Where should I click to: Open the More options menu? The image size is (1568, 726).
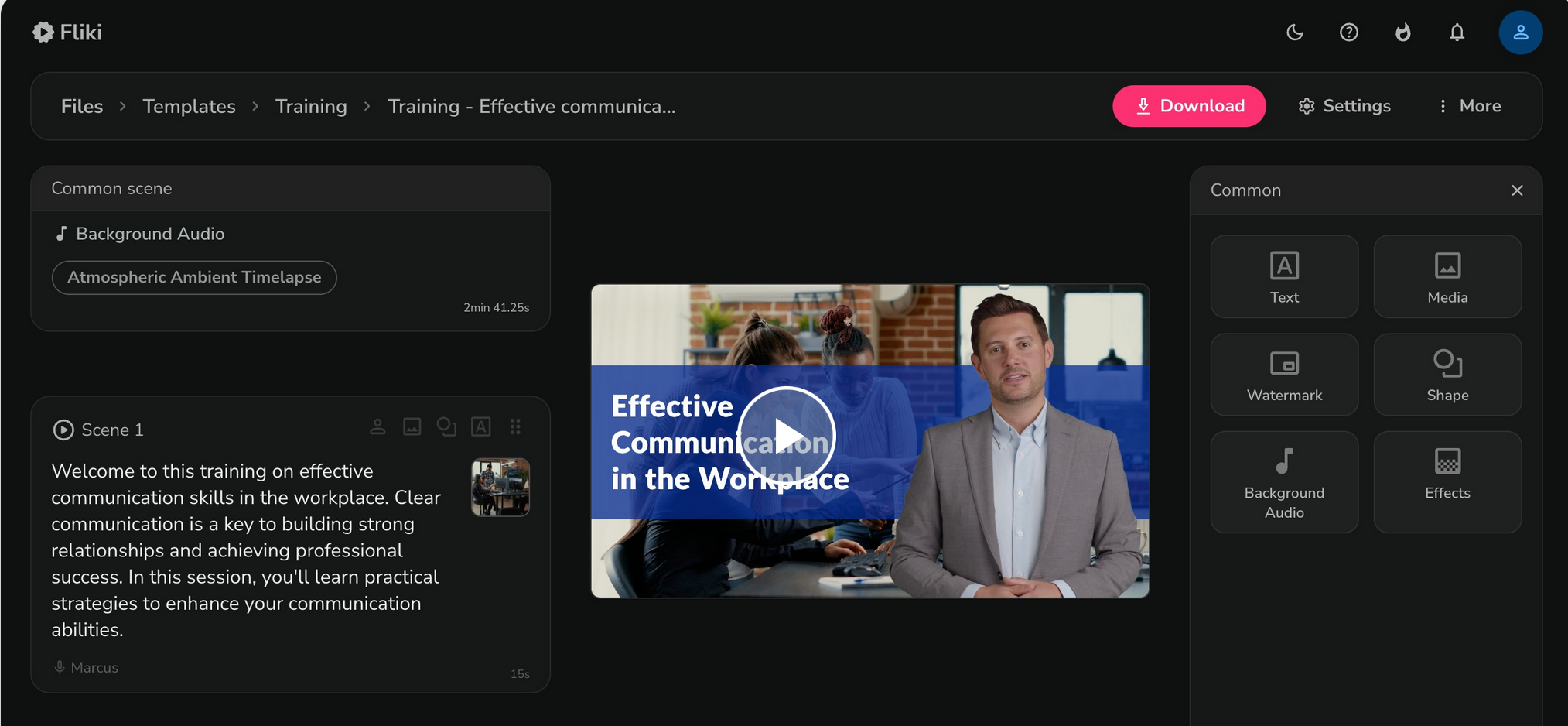click(x=1468, y=106)
